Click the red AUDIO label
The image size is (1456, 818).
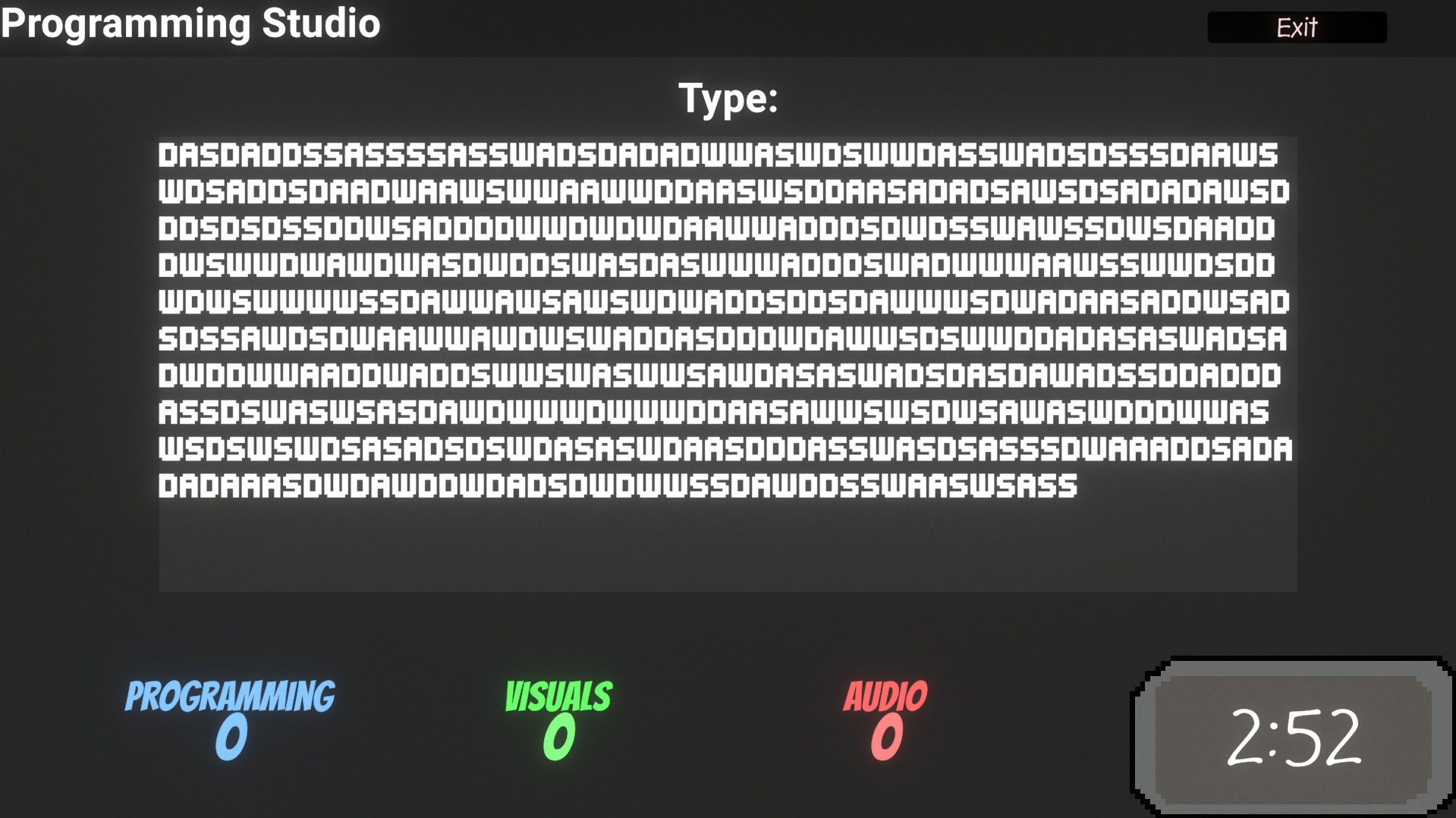coord(885,697)
